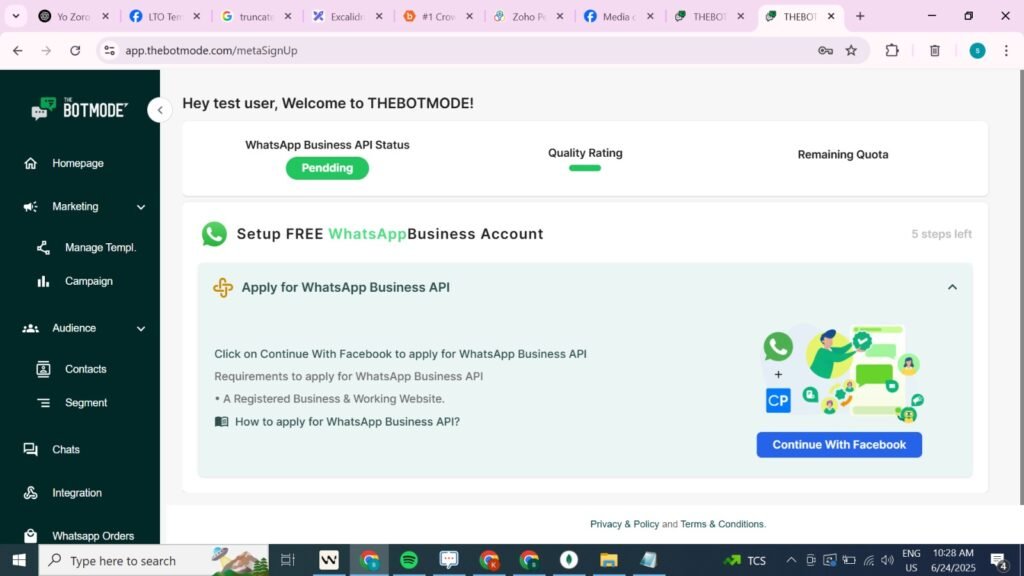Open the Integration sidebar item
1024x576 pixels.
[77, 493]
